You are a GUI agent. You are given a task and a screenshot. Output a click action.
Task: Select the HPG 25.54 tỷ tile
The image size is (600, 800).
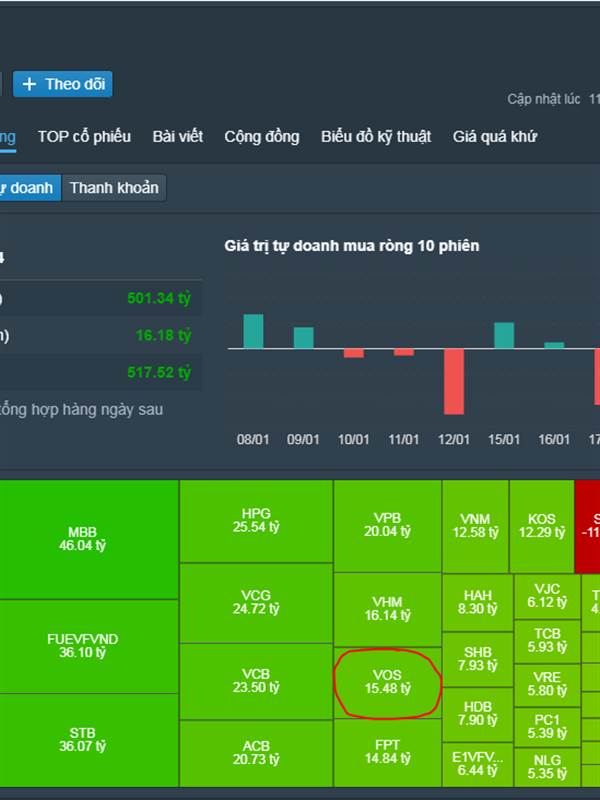click(x=256, y=521)
